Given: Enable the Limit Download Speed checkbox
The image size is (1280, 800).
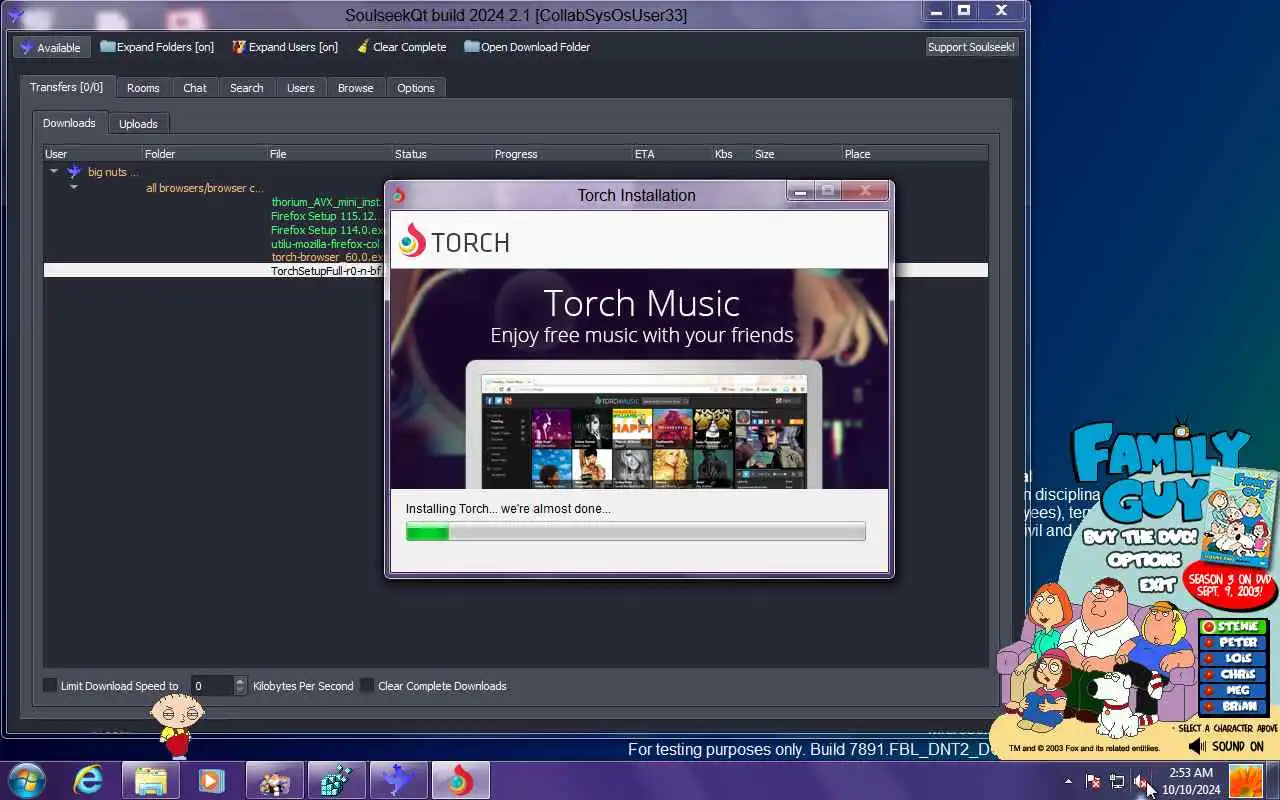Looking at the screenshot, I should 50,686.
